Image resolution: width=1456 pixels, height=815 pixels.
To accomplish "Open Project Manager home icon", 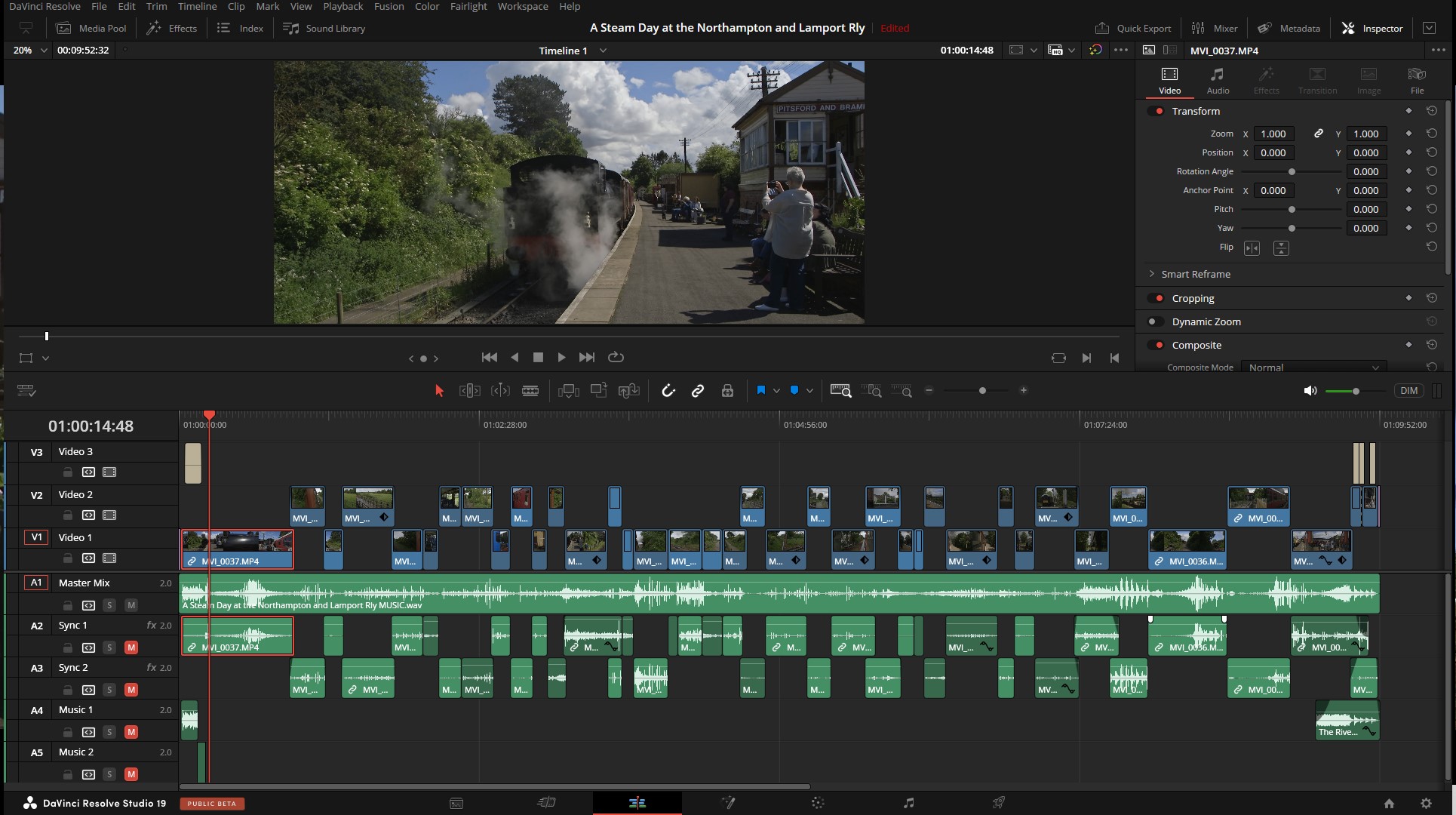I will (1389, 804).
